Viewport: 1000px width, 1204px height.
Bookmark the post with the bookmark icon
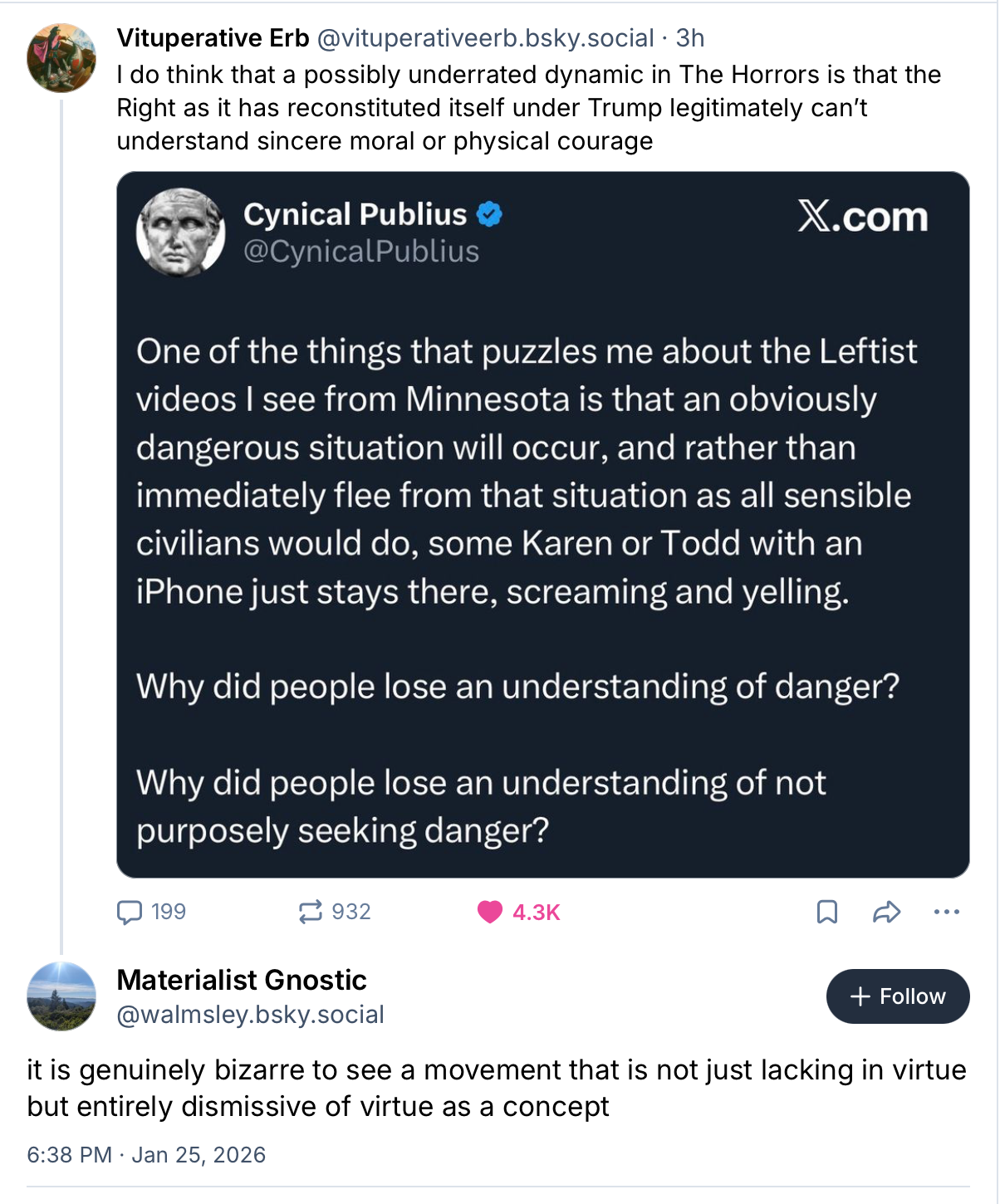coord(826,913)
